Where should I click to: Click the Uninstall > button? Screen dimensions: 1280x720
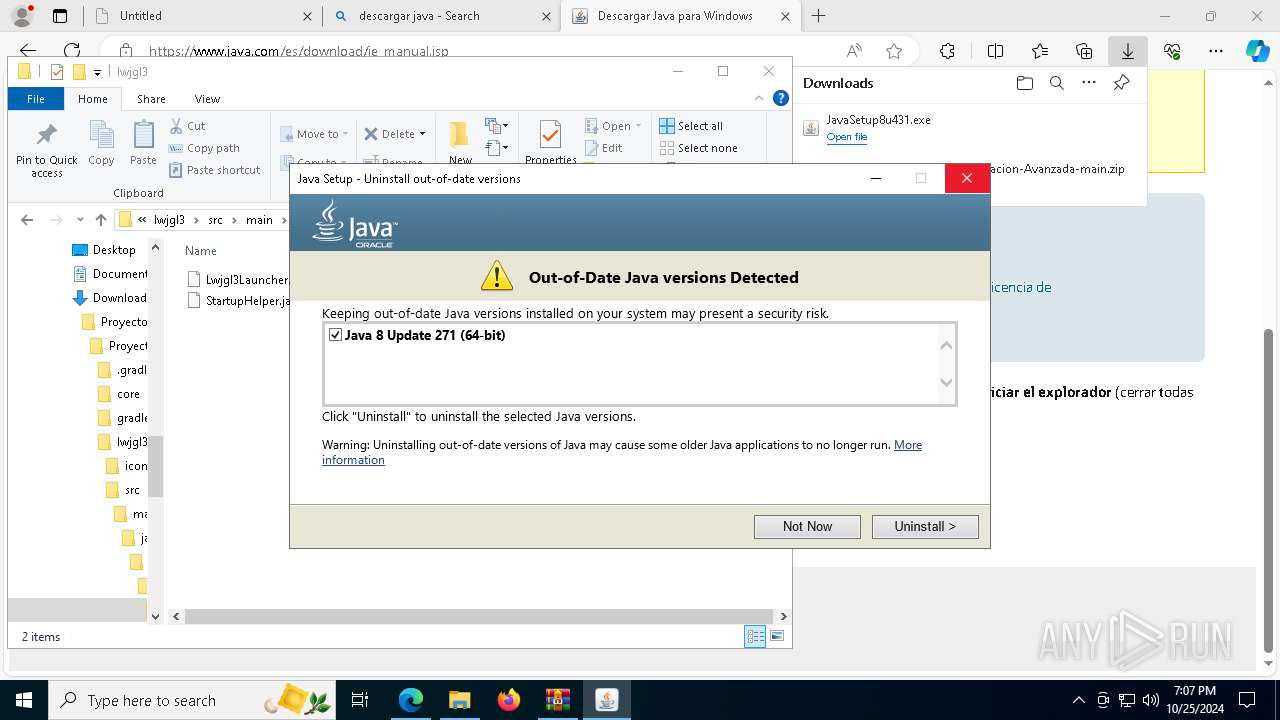pos(925,526)
